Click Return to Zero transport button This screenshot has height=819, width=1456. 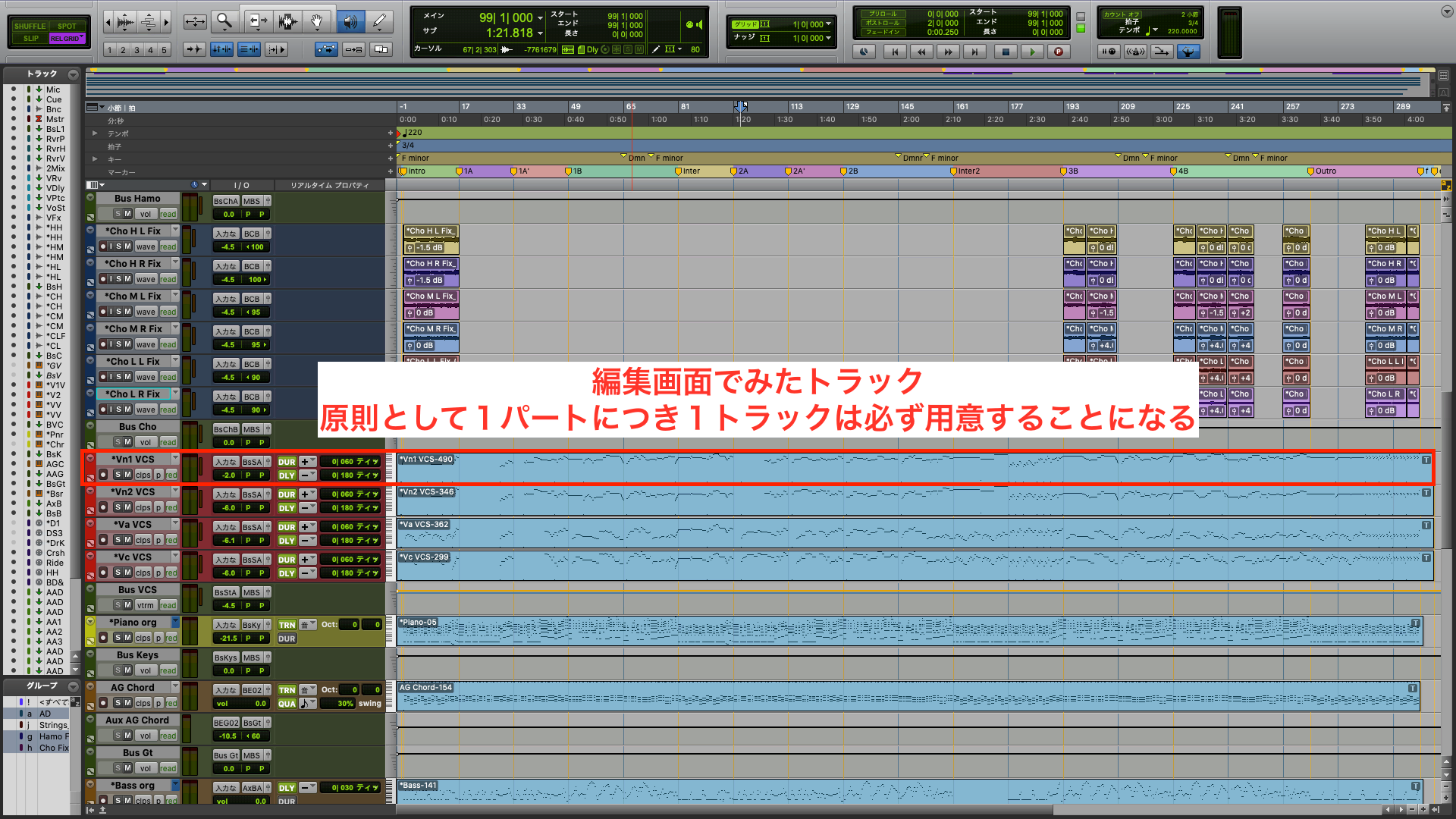[x=895, y=52]
